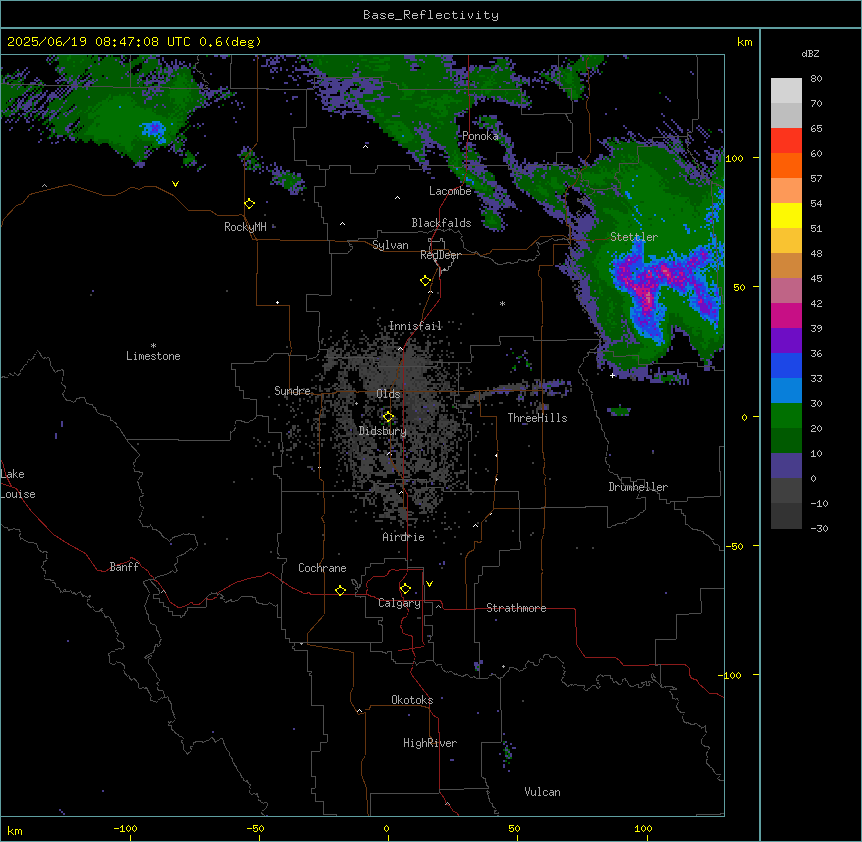Click the white plus marker south of Stettler storm

tap(612, 375)
